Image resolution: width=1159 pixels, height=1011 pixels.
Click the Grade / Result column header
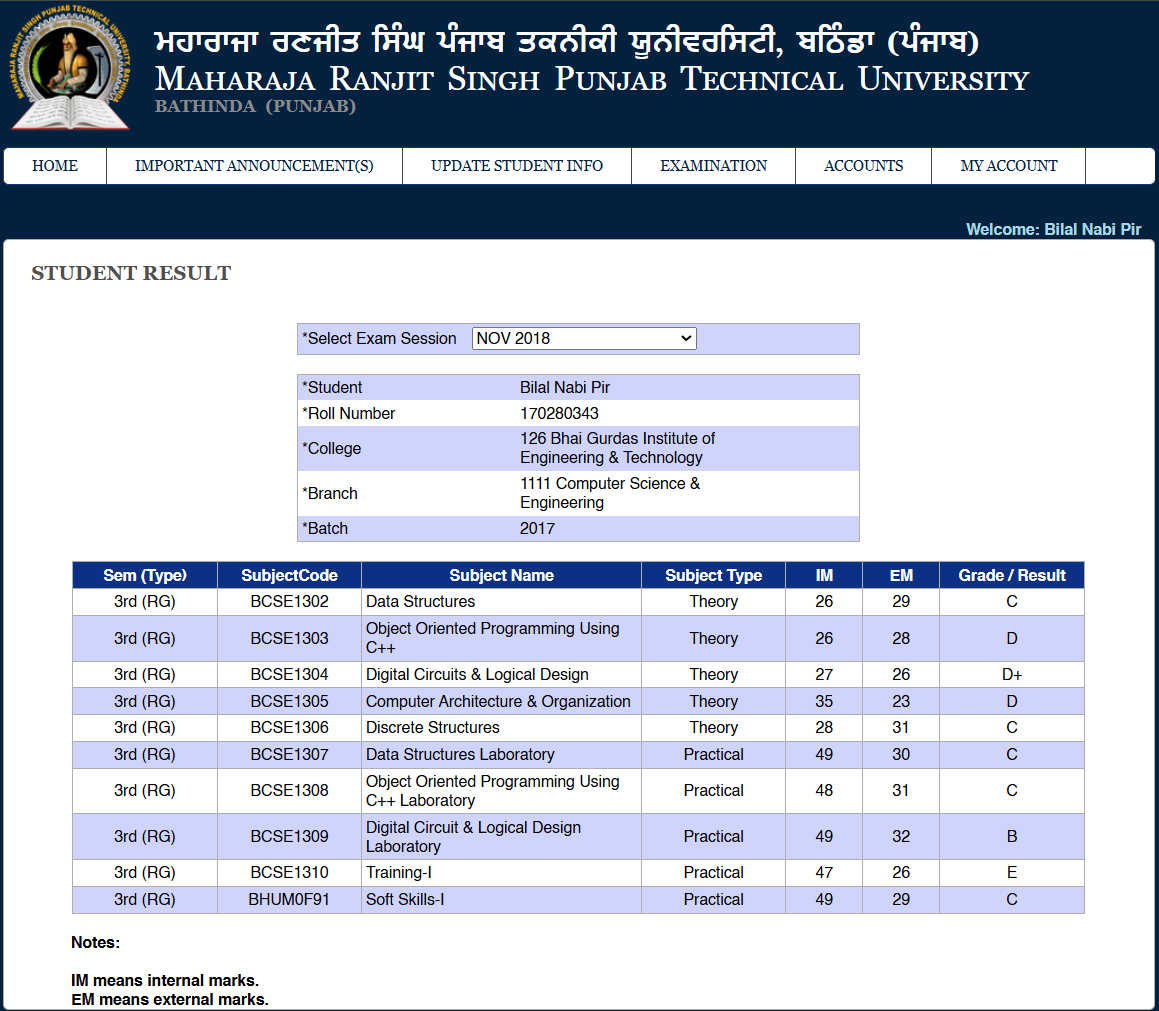pos(1011,576)
